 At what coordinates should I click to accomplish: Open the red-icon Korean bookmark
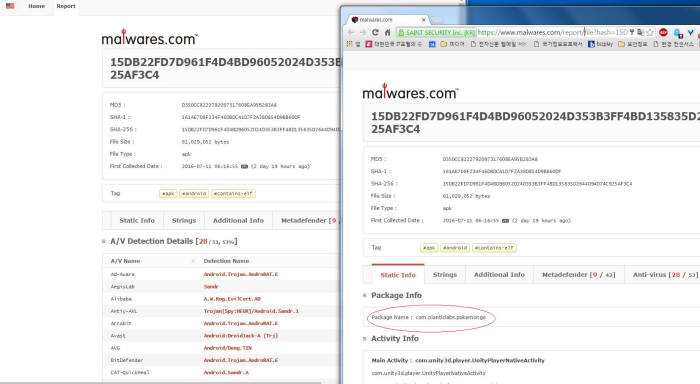[393, 44]
